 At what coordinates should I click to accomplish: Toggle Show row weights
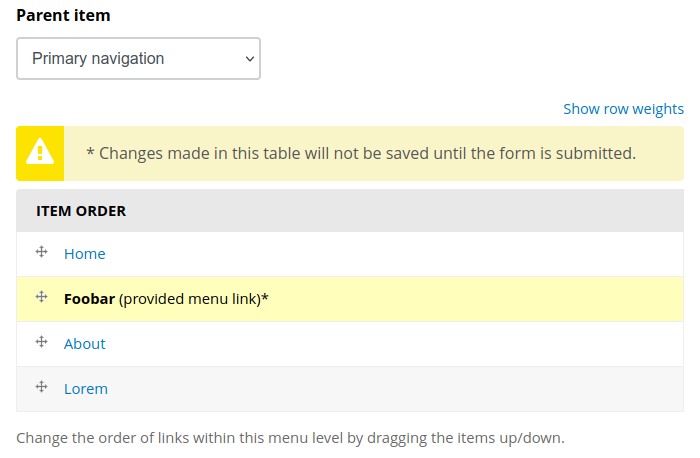click(623, 109)
